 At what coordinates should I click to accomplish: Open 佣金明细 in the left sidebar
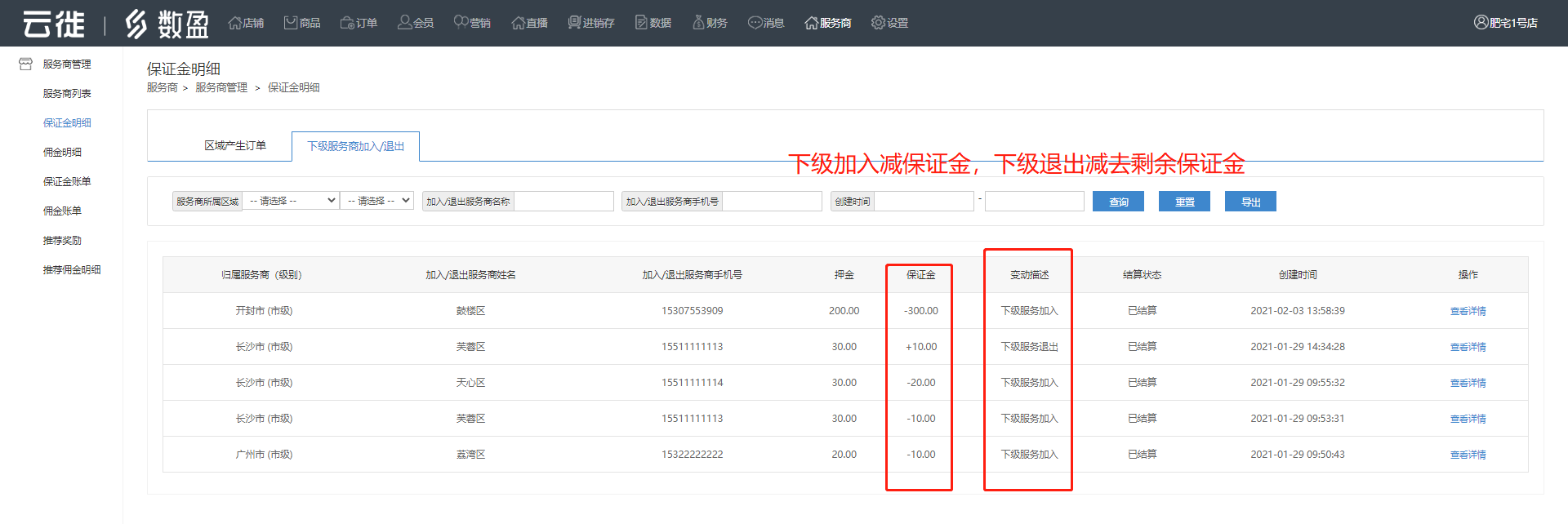tap(62, 153)
